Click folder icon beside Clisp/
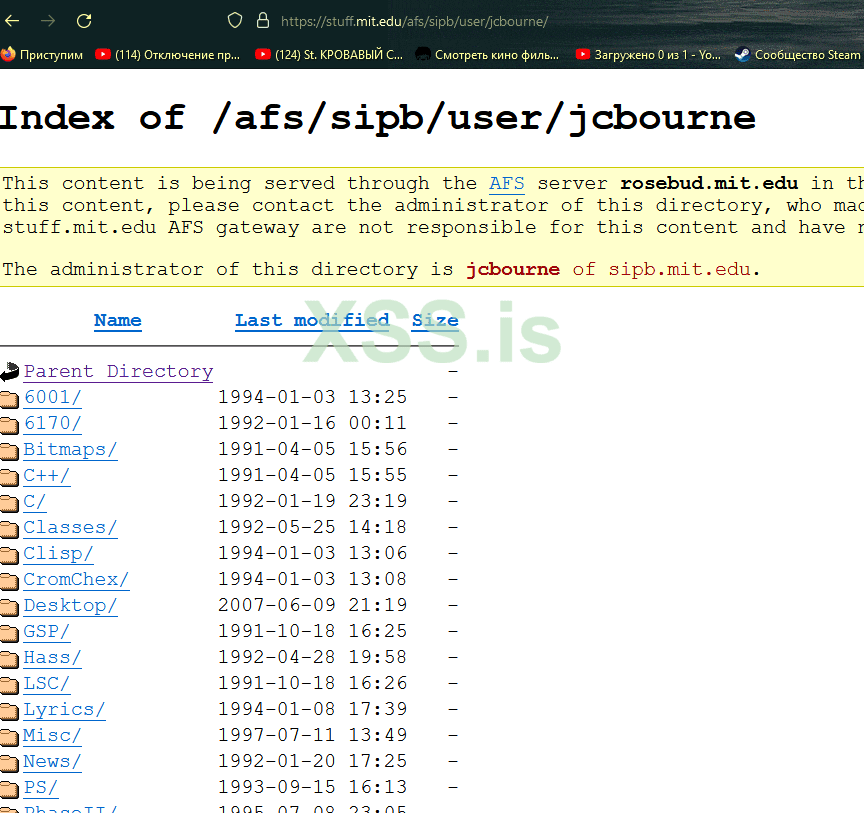The width and height of the screenshot is (864, 813). pyautogui.click(x=9, y=555)
